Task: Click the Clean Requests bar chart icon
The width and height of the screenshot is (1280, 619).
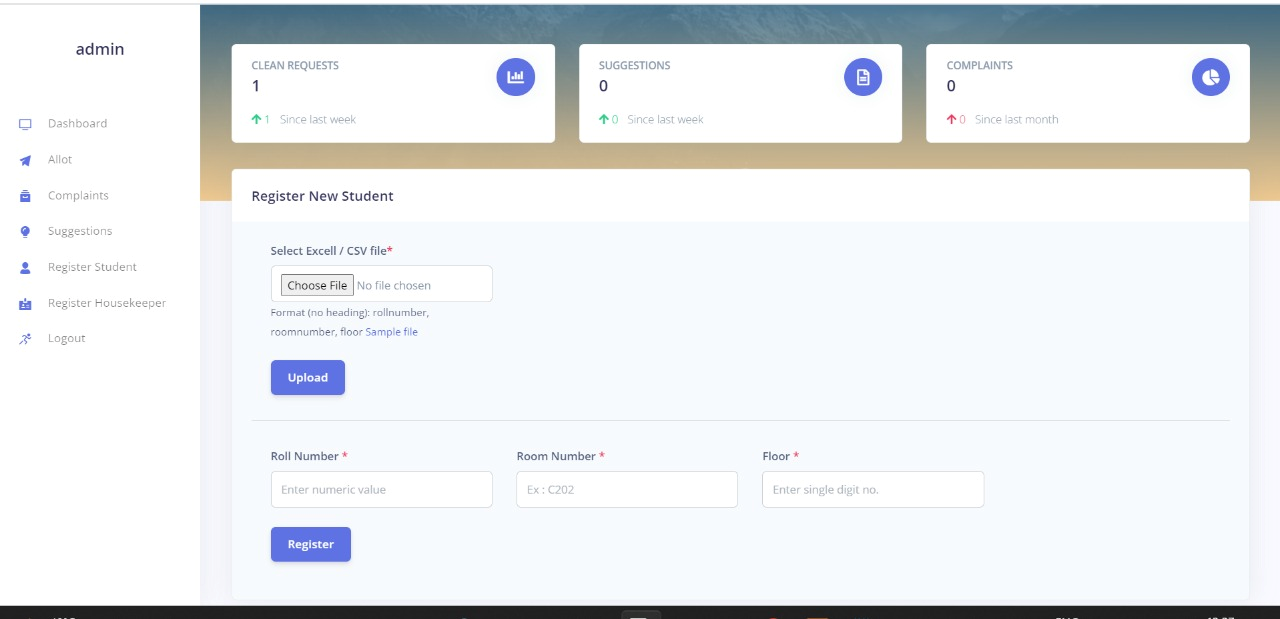Action: [516, 77]
